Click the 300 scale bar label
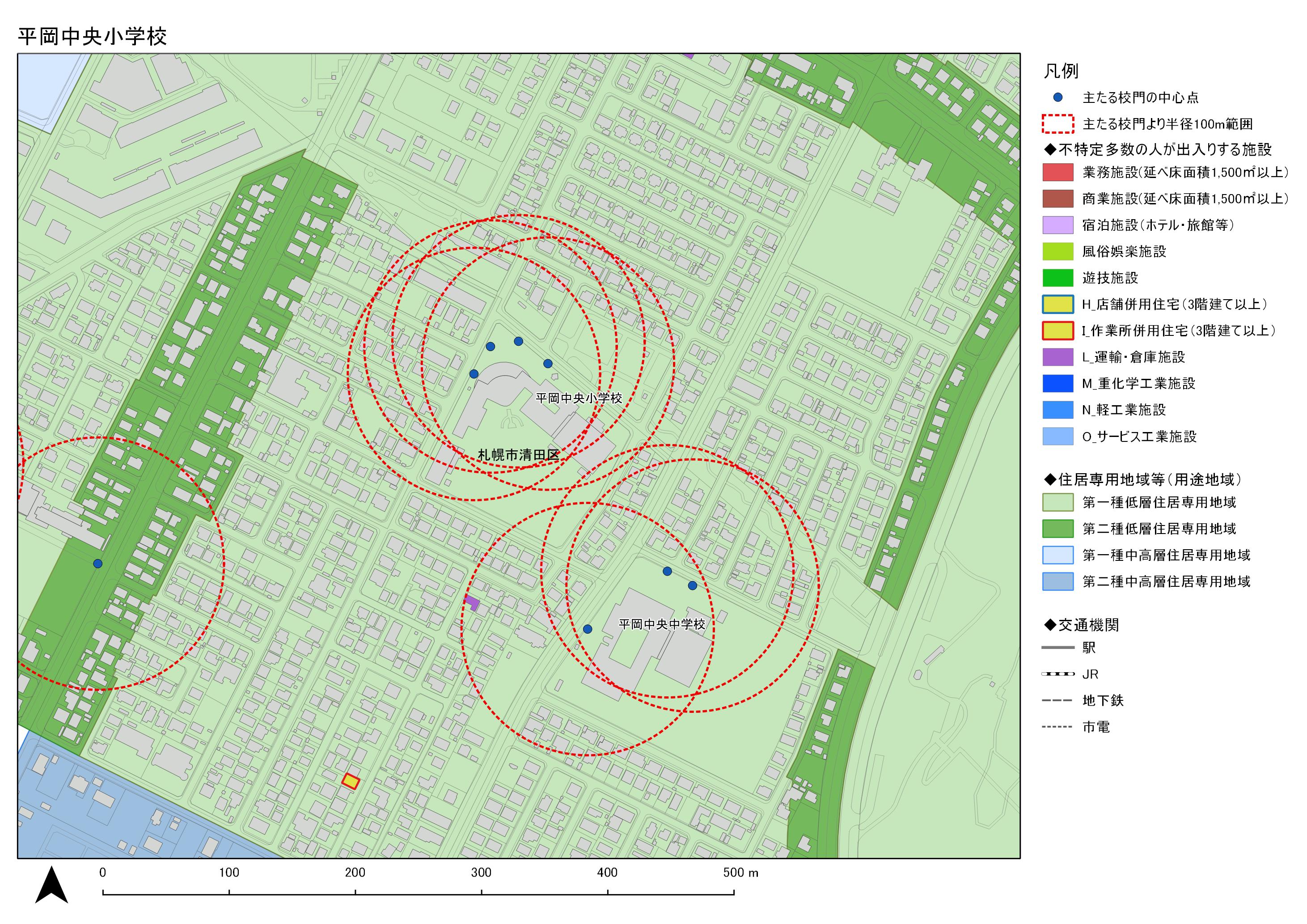The height and width of the screenshot is (924, 1307). click(x=482, y=873)
